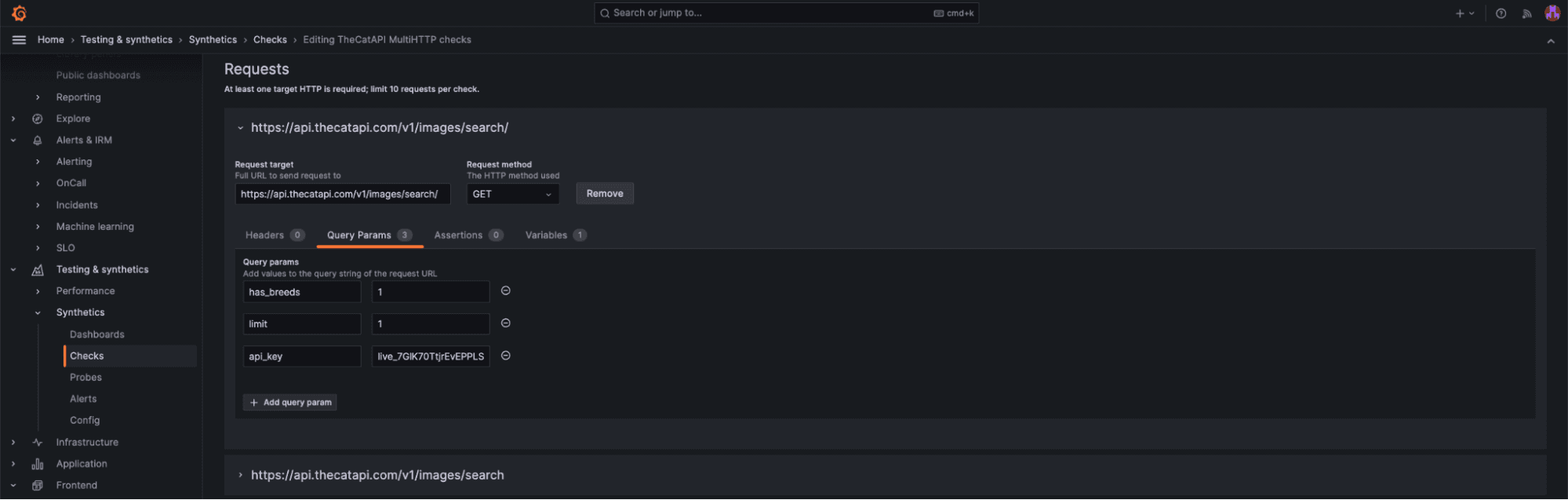Open the plus add-new menu
1568x500 pixels.
click(x=1464, y=13)
